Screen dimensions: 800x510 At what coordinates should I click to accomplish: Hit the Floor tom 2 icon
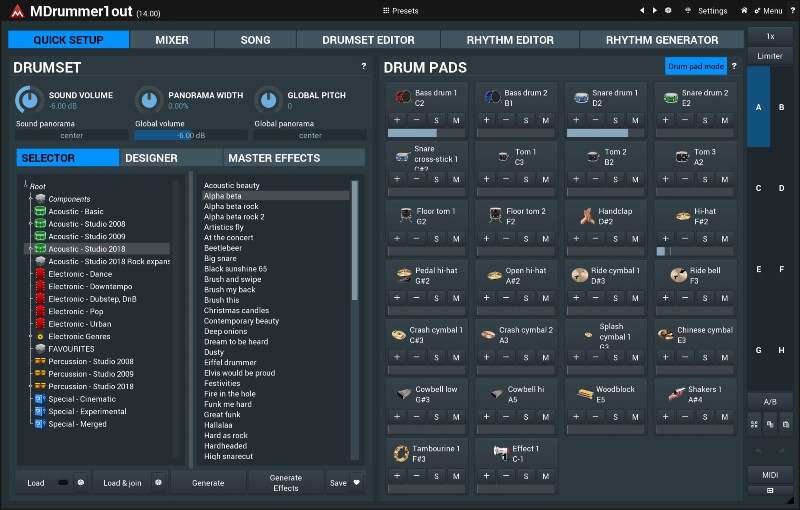pos(495,216)
